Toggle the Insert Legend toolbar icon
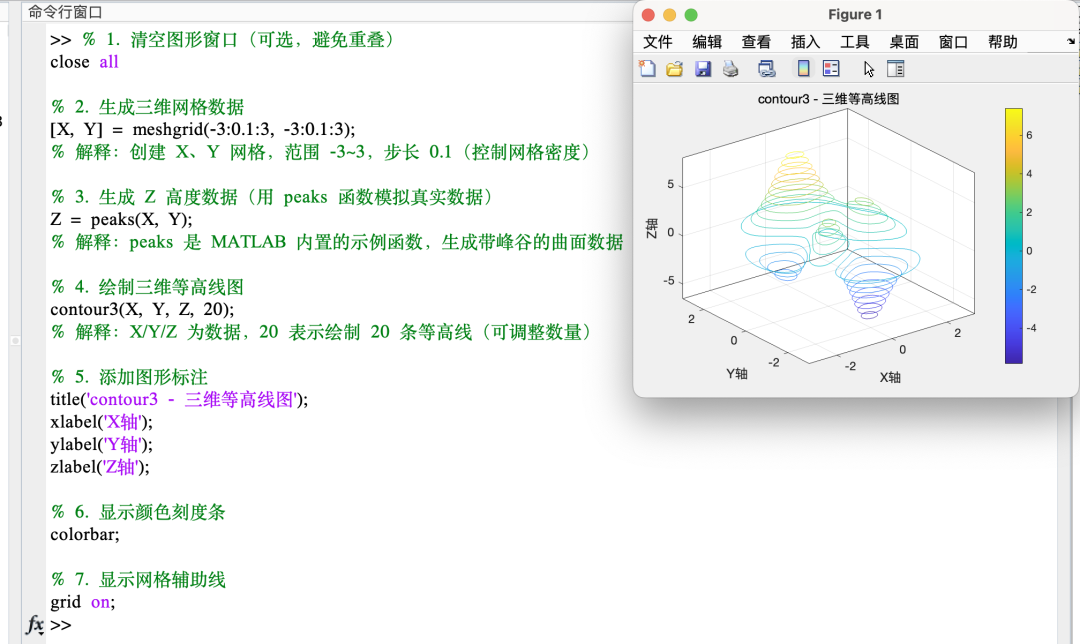 pyautogui.click(x=831, y=68)
